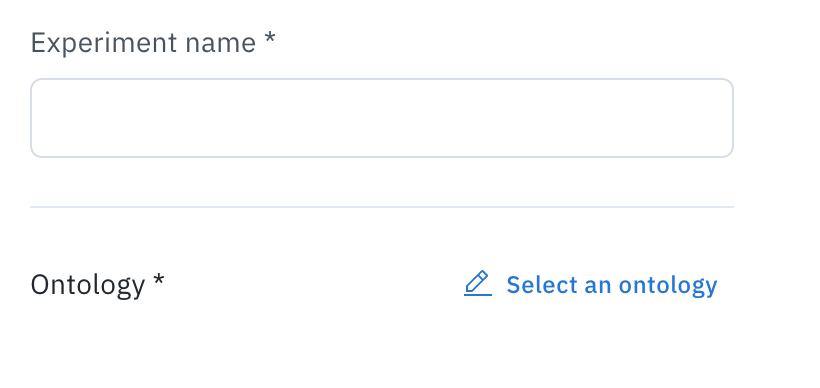Click the word Select in the blue link
820x388 pixels.
click(541, 284)
